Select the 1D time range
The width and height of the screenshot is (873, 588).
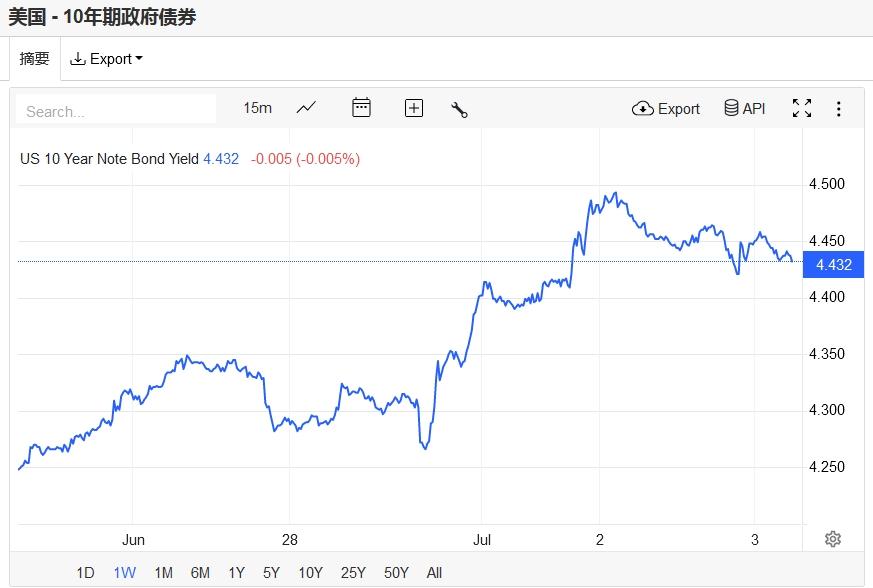86,573
